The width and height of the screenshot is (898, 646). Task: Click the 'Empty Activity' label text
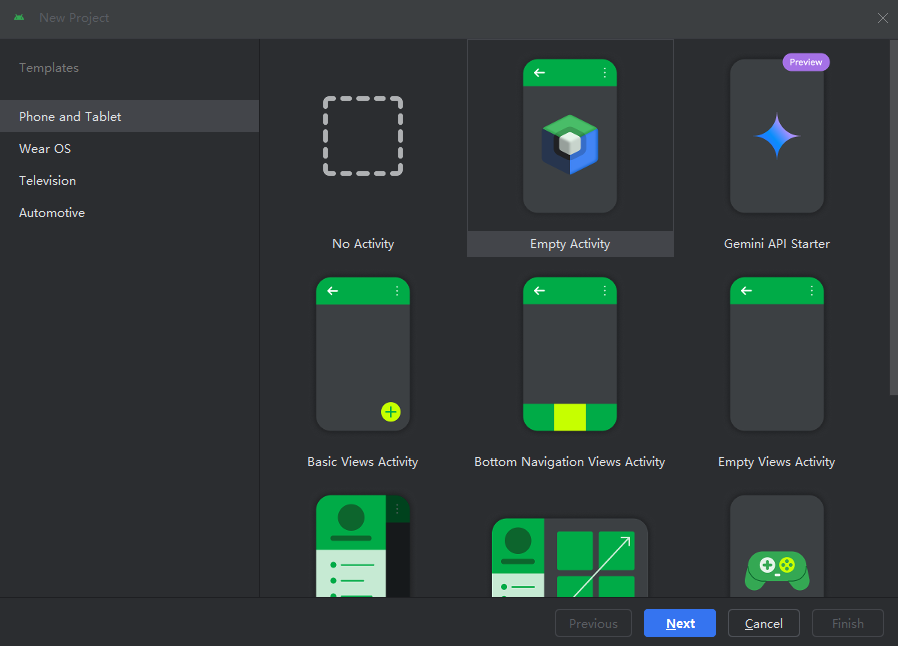(570, 244)
